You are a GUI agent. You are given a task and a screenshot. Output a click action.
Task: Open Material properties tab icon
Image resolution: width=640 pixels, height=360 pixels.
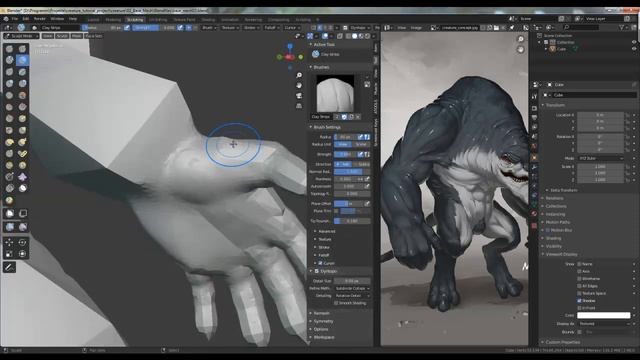(534, 213)
